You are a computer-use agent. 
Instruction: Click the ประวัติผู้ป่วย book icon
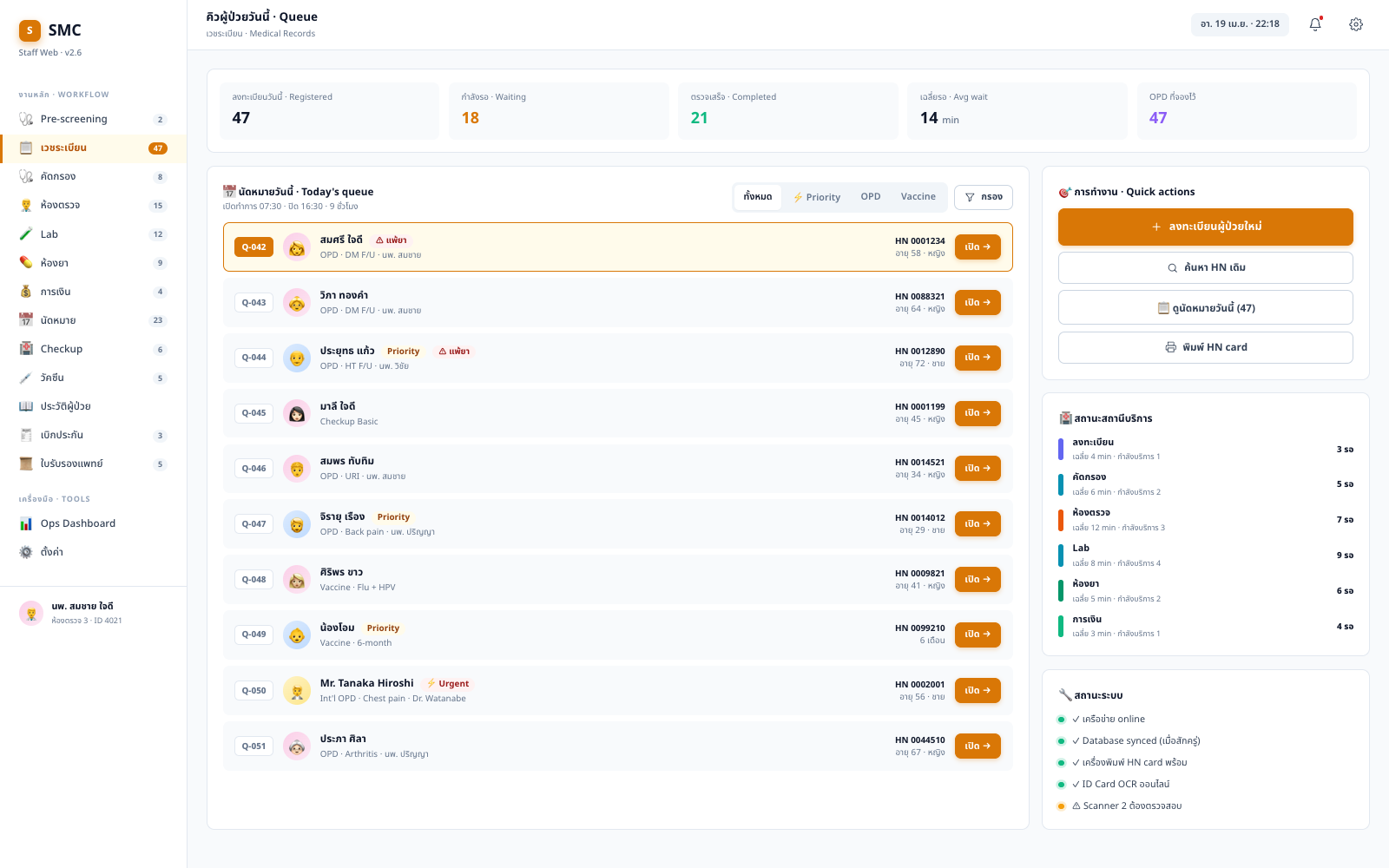click(x=26, y=406)
